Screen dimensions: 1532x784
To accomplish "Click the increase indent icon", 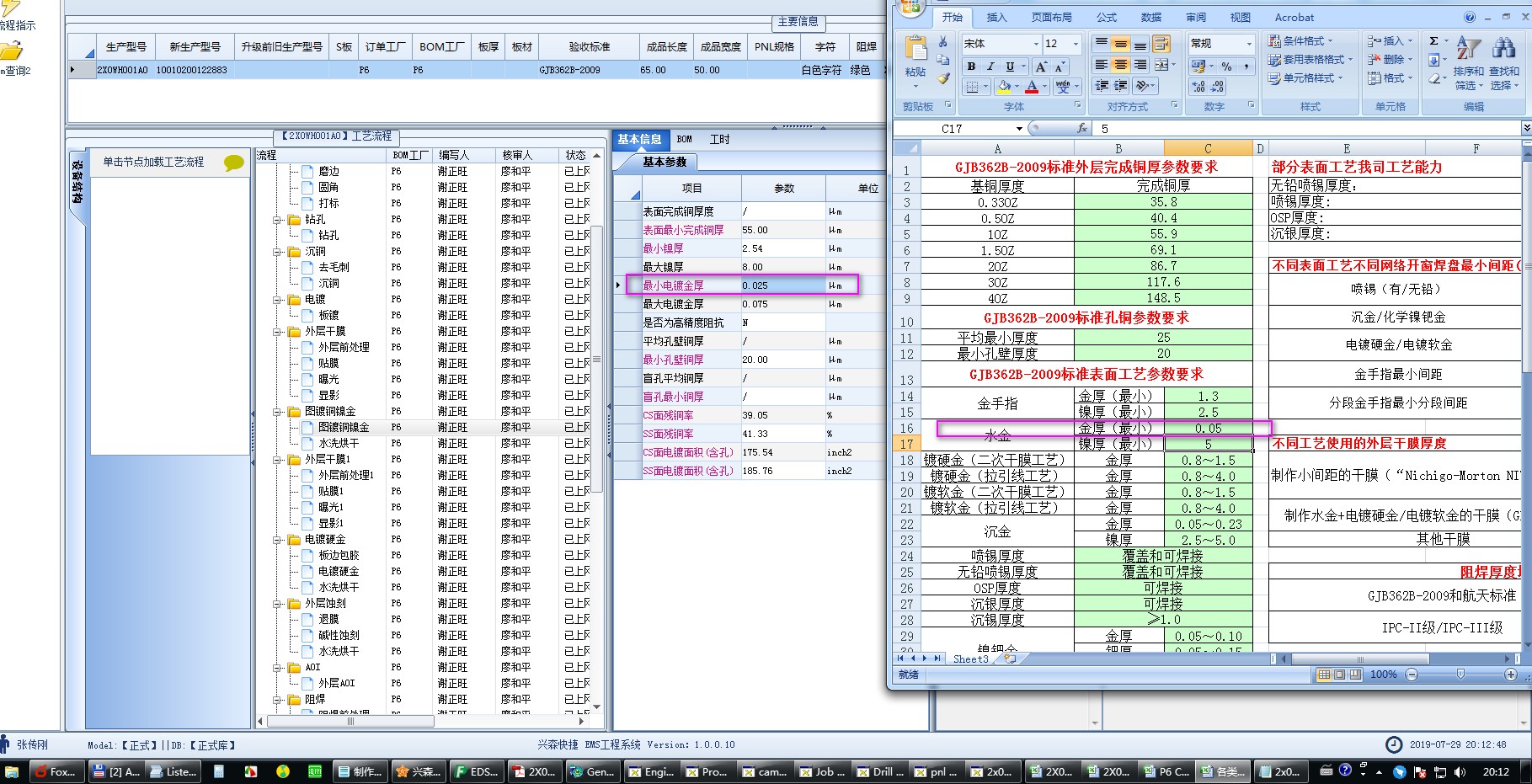I will tap(1120, 86).
